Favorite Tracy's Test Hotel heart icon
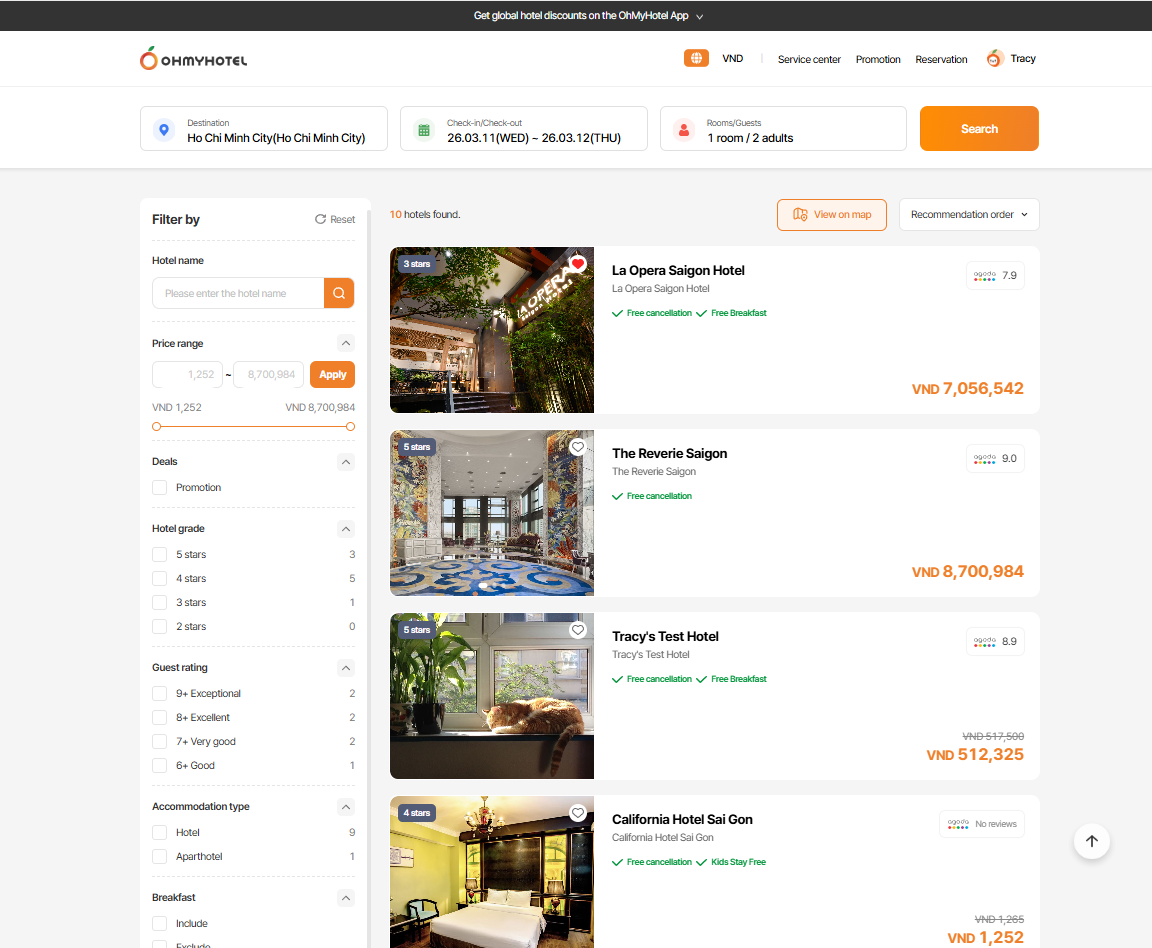Viewport: 1152px width, 948px height. [578, 630]
